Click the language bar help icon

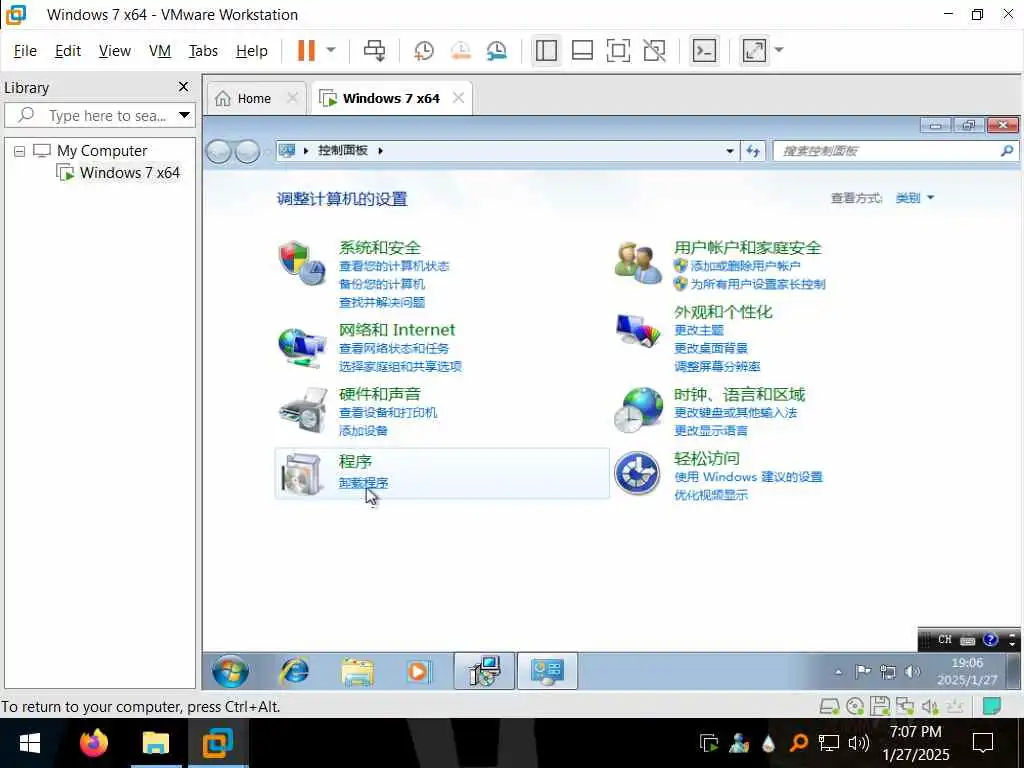click(x=990, y=639)
